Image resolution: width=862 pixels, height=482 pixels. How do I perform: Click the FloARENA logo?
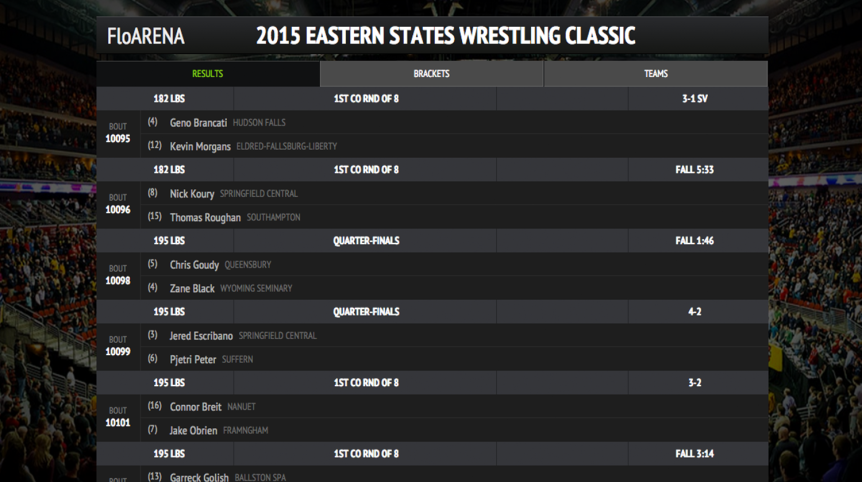pyautogui.click(x=146, y=36)
